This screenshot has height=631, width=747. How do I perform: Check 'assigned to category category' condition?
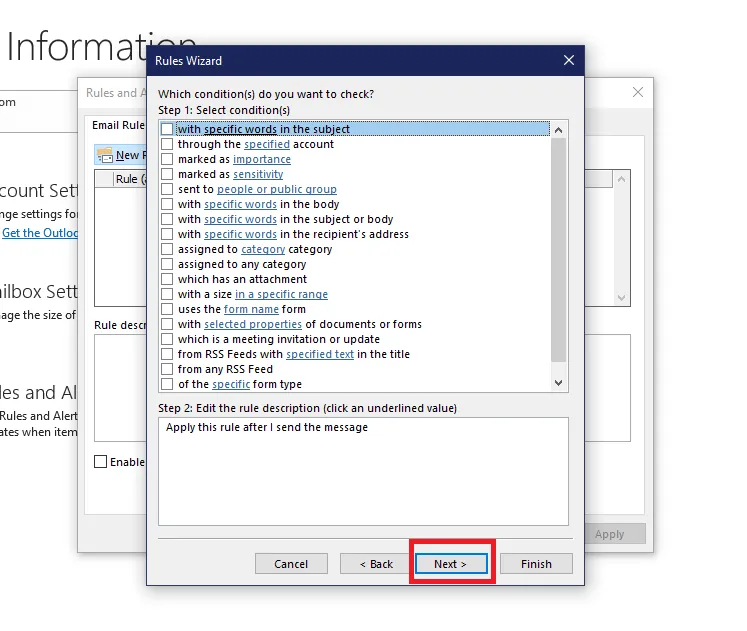(x=167, y=249)
